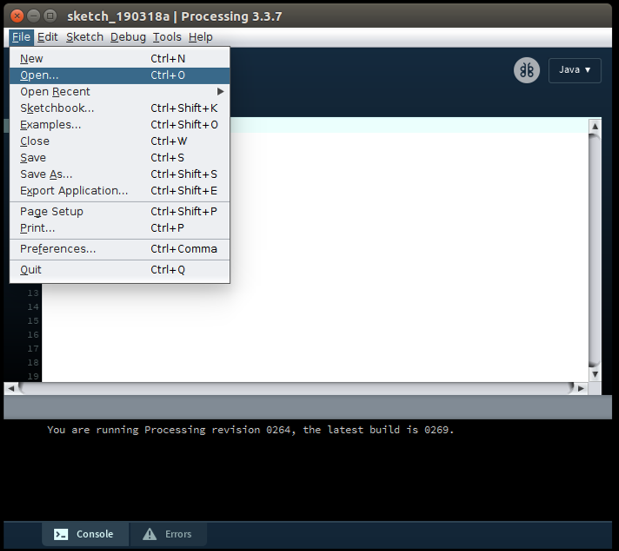The width and height of the screenshot is (619, 551).
Task: Switch to the Errors tab
Action: (169, 534)
